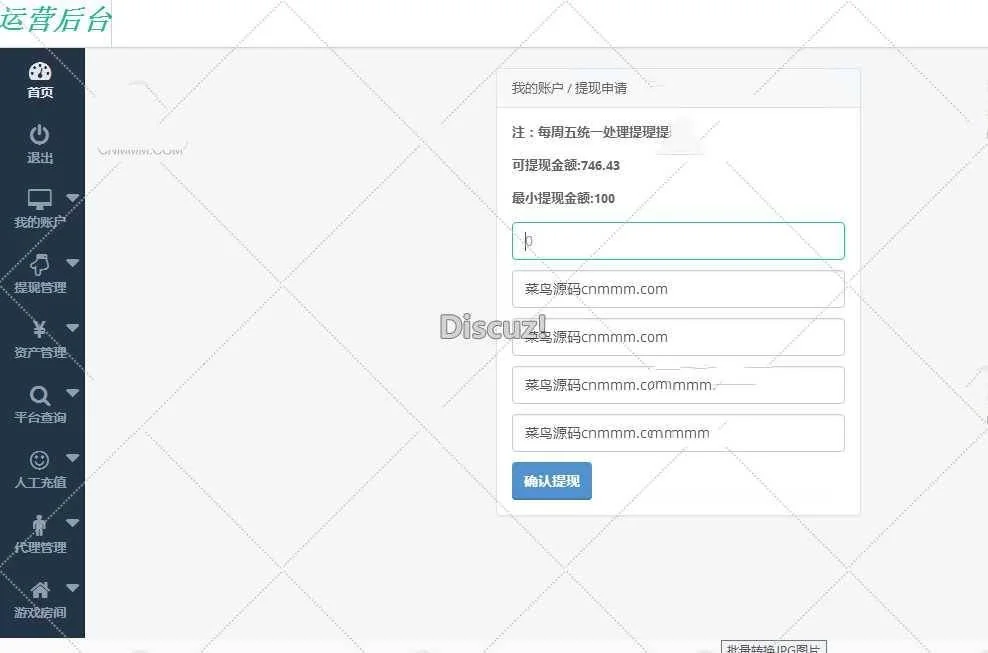Click the person icon for 代理管理
988x653 pixels.
tap(40, 524)
